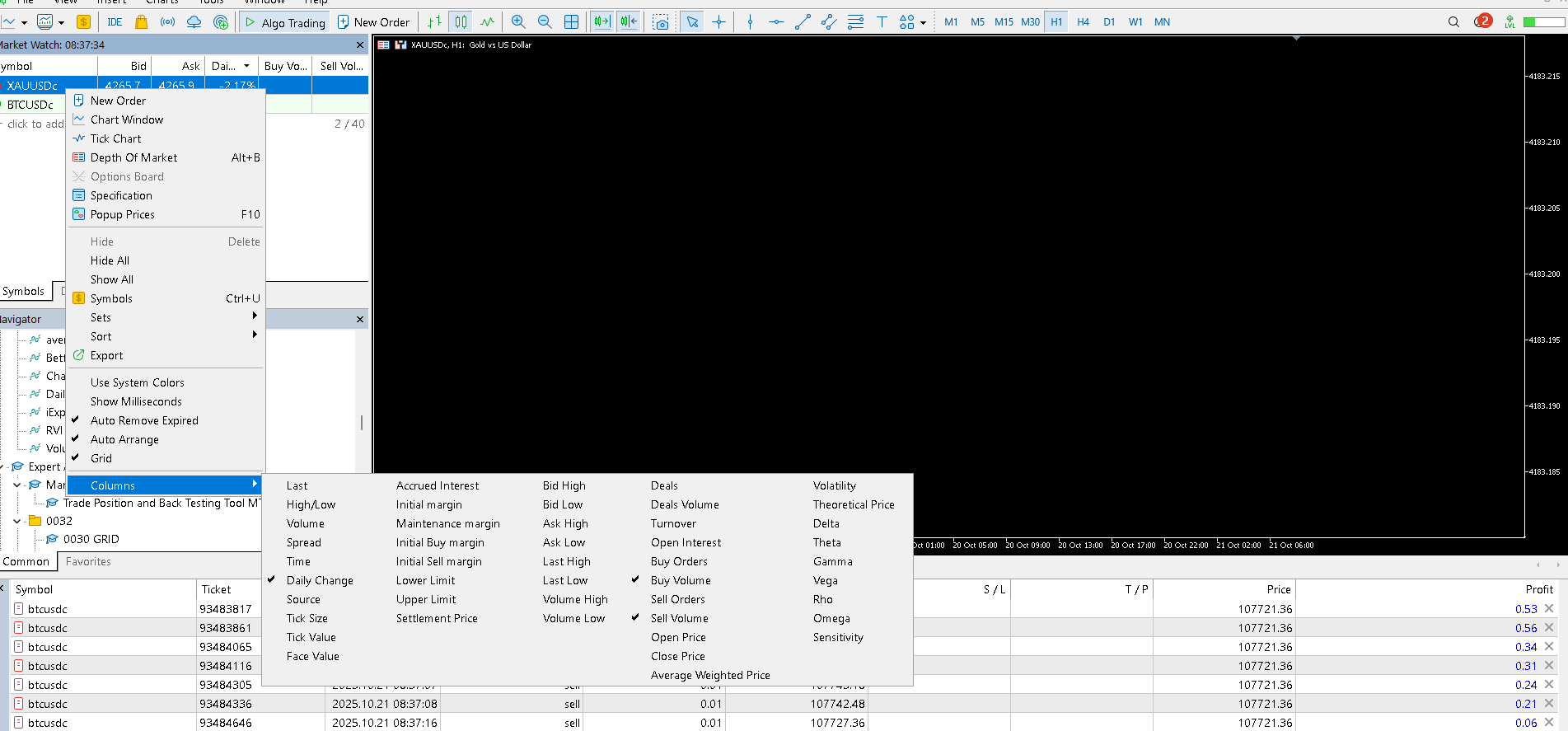
Task: Set the M15 timeframe
Action: (x=1004, y=22)
